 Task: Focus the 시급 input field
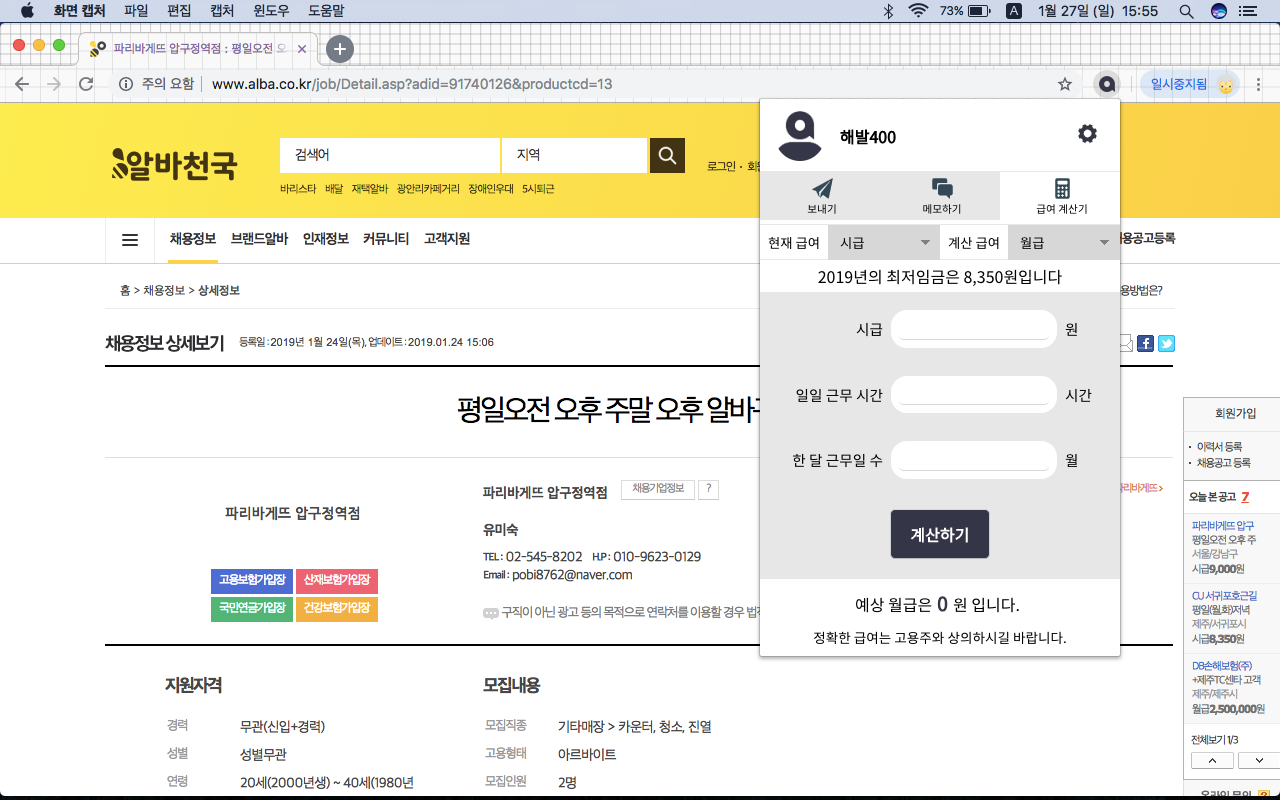[973, 329]
